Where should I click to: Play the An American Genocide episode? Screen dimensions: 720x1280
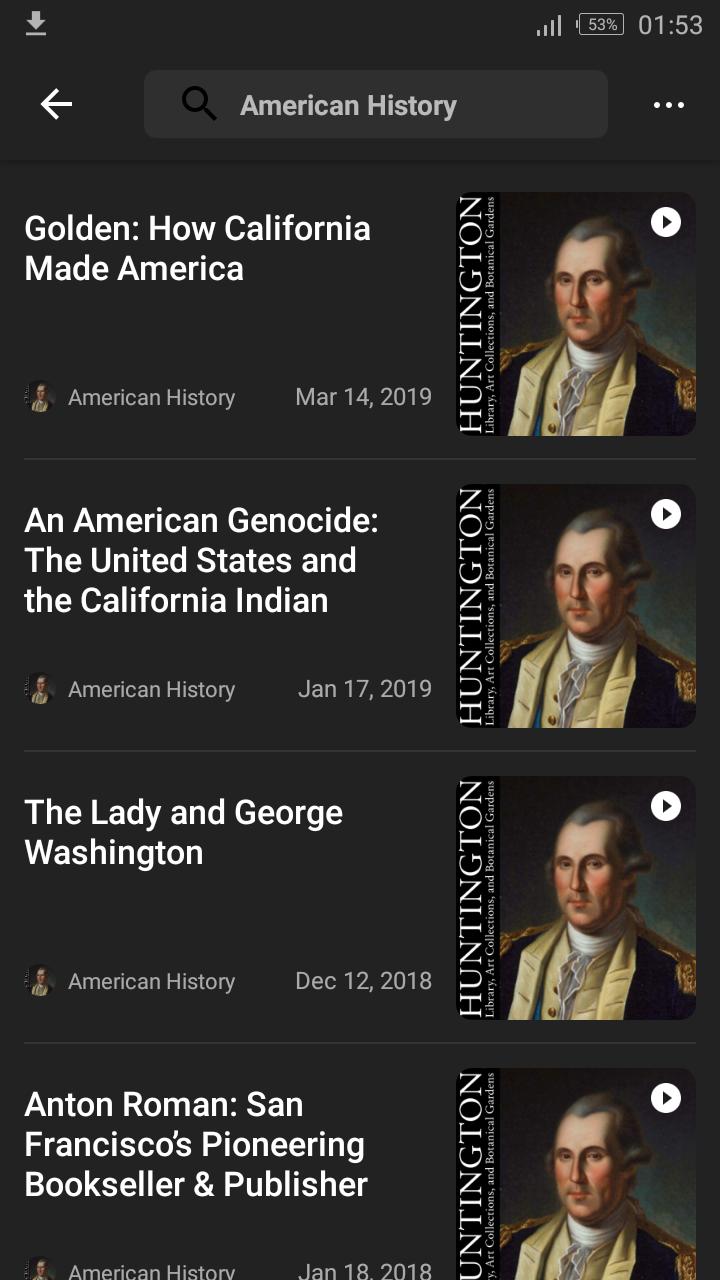(x=666, y=514)
